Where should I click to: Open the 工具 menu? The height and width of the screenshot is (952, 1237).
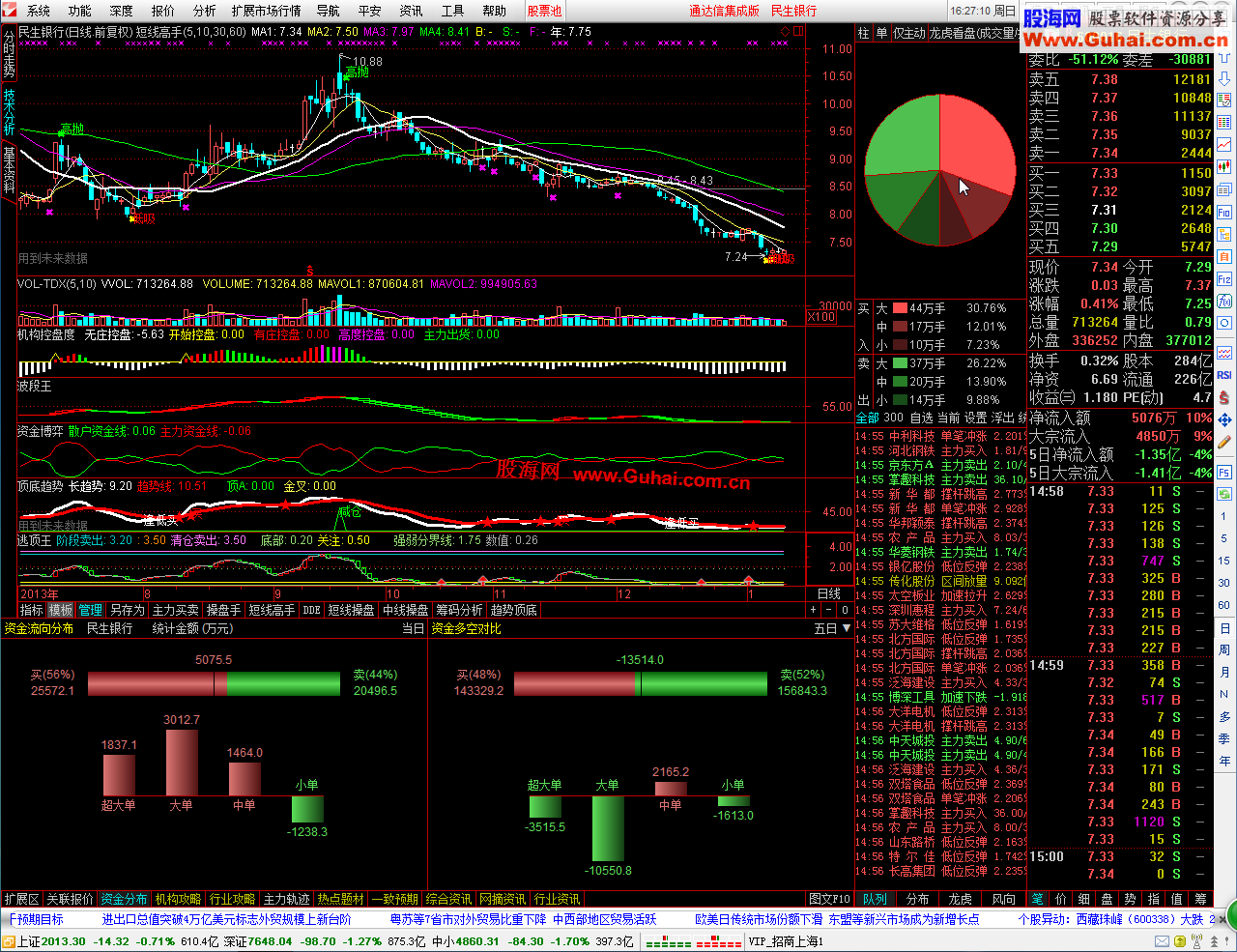(452, 11)
